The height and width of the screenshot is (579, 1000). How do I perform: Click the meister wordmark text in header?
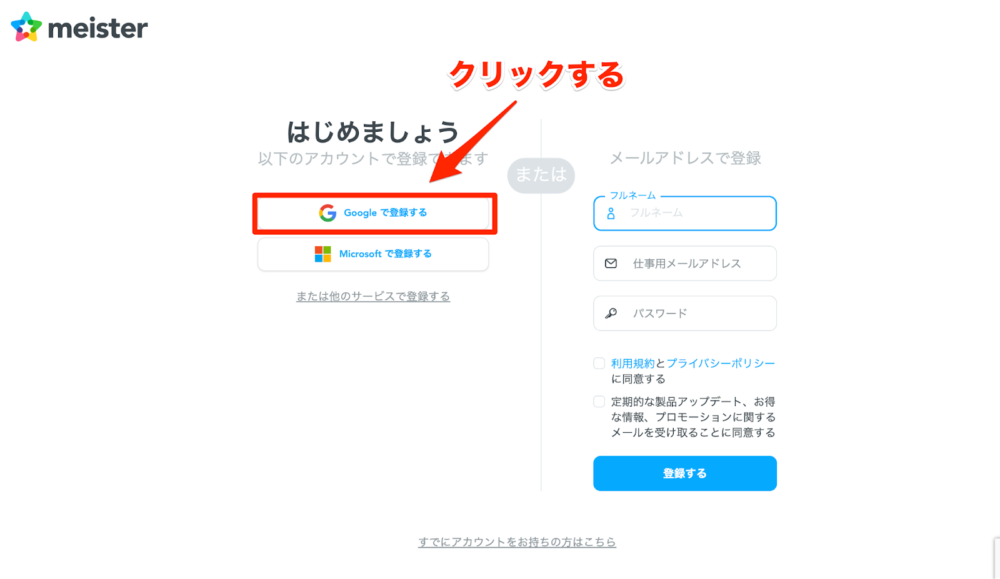[x=98, y=28]
